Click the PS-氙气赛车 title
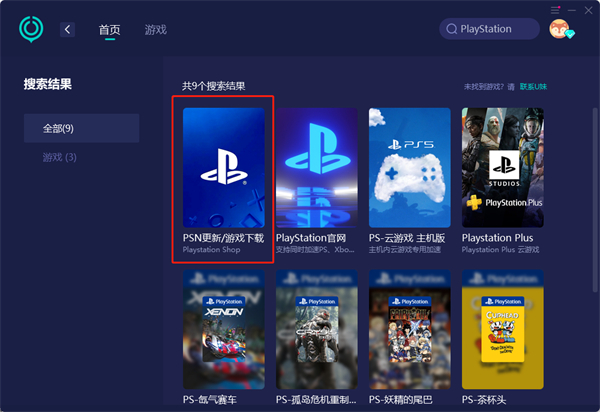The height and width of the screenshot is (412, 600). click(x=210, y=400)
